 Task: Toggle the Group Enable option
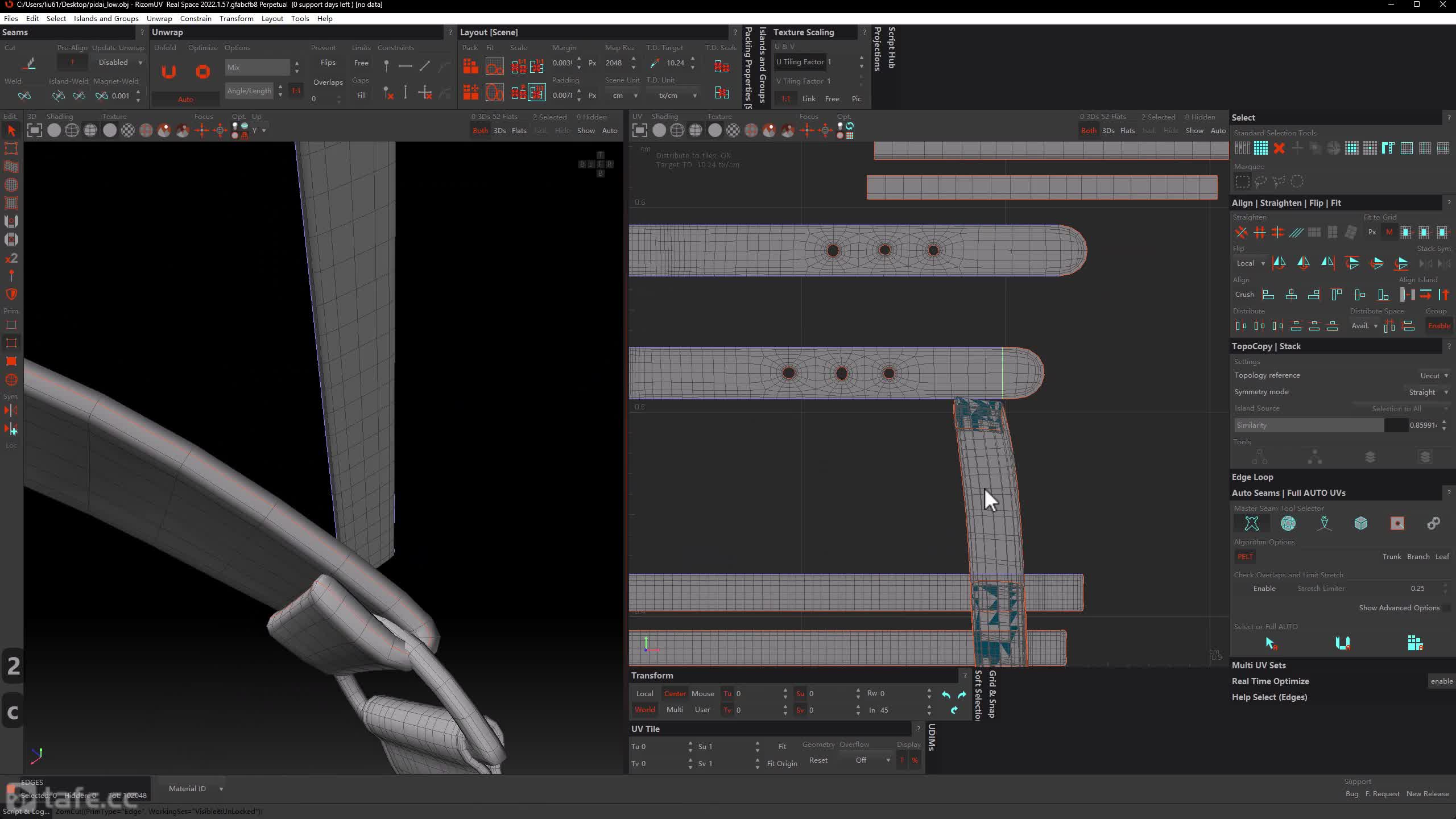pyautogui.click(x=1439, y=326)
